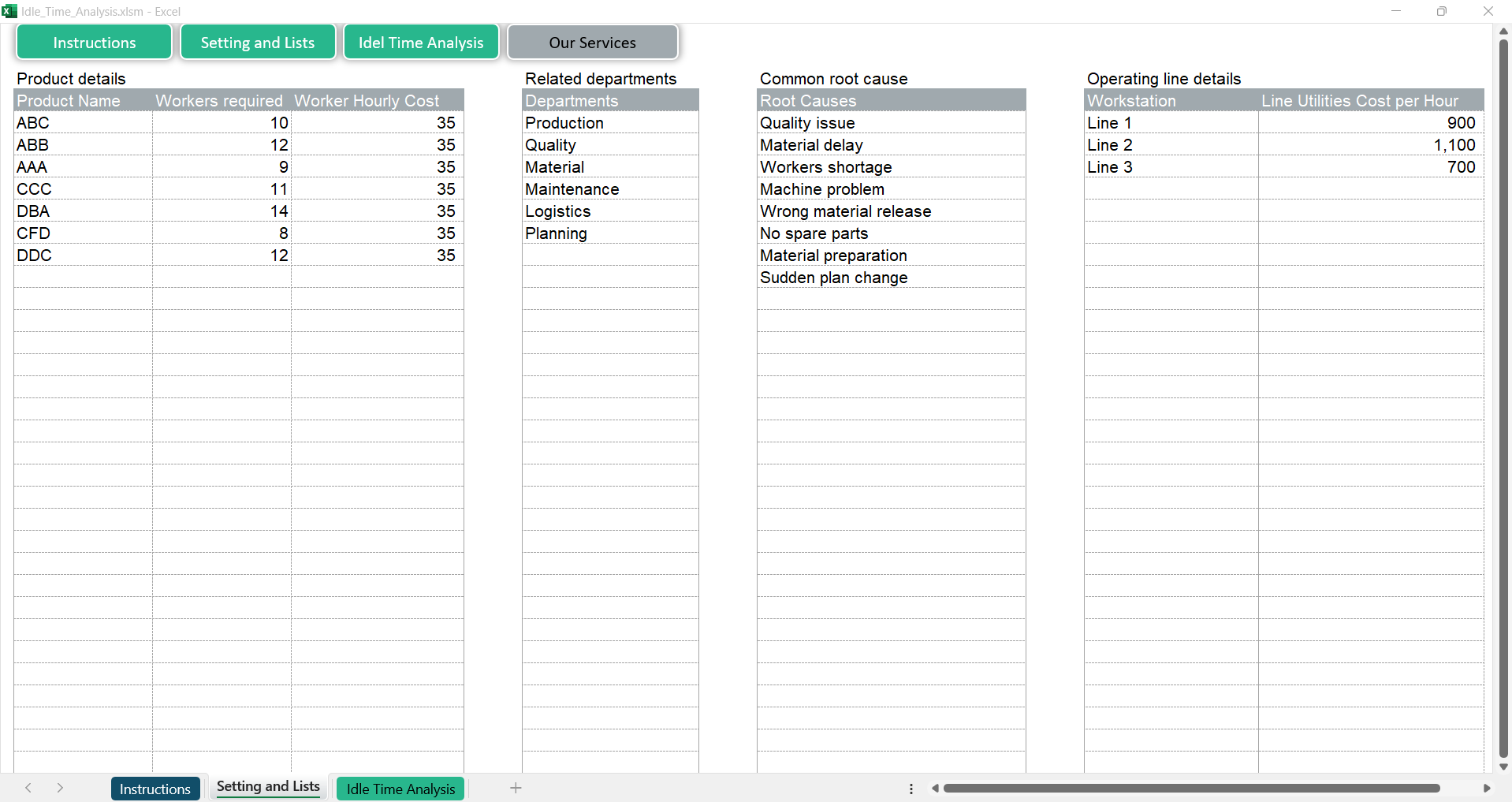The width and height of the screenshot is (1512, 802).
Task: Open the Instructions green button
Action: 94,43
